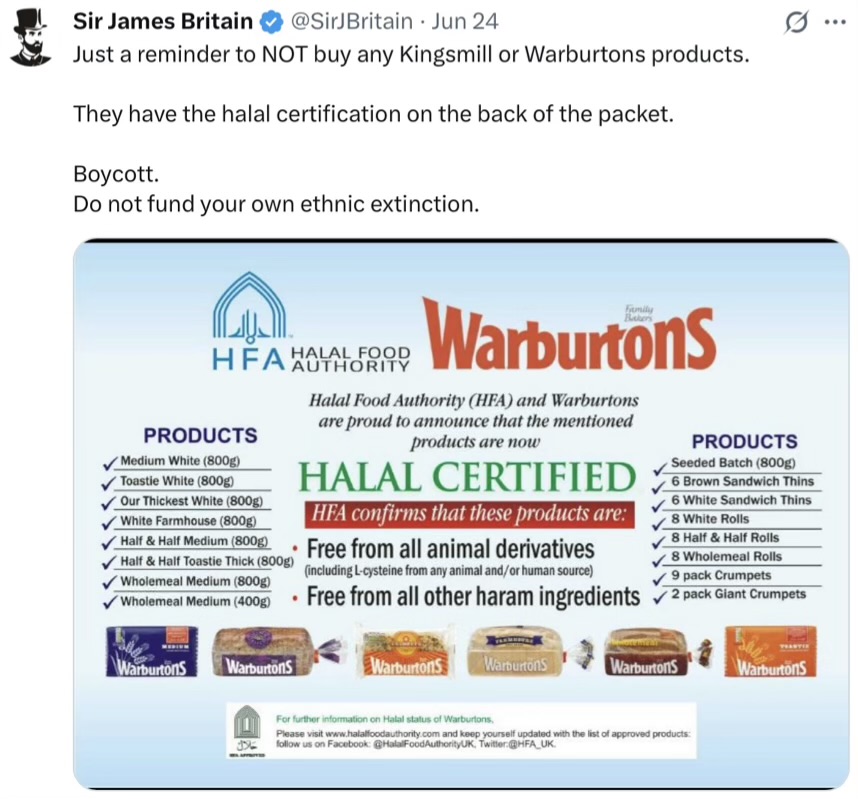Click the green HALAL CERTIFIED heading

pyautogui.click(x=467, y=477)
